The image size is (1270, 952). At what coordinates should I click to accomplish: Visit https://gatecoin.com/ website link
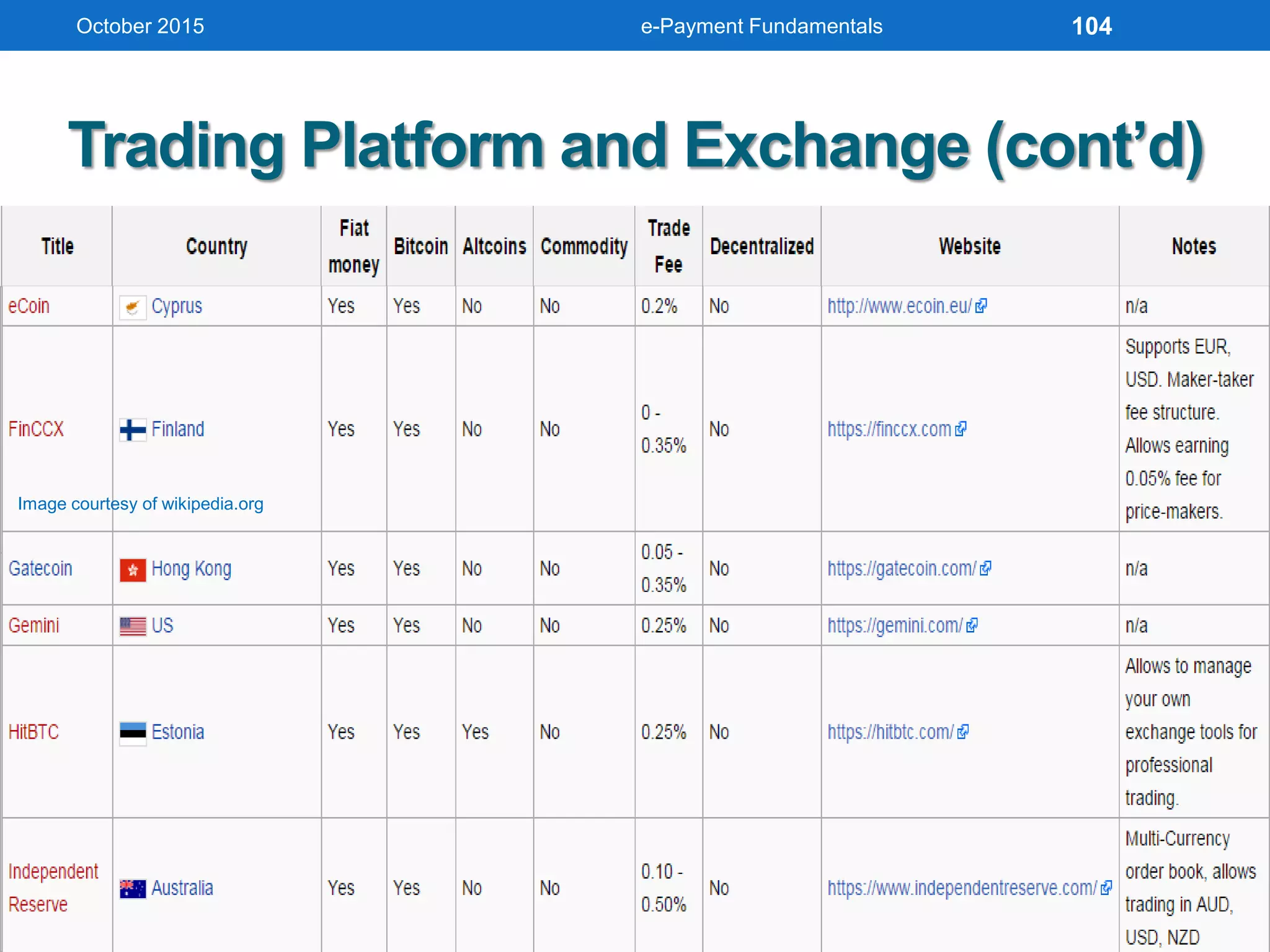[902, 568]
